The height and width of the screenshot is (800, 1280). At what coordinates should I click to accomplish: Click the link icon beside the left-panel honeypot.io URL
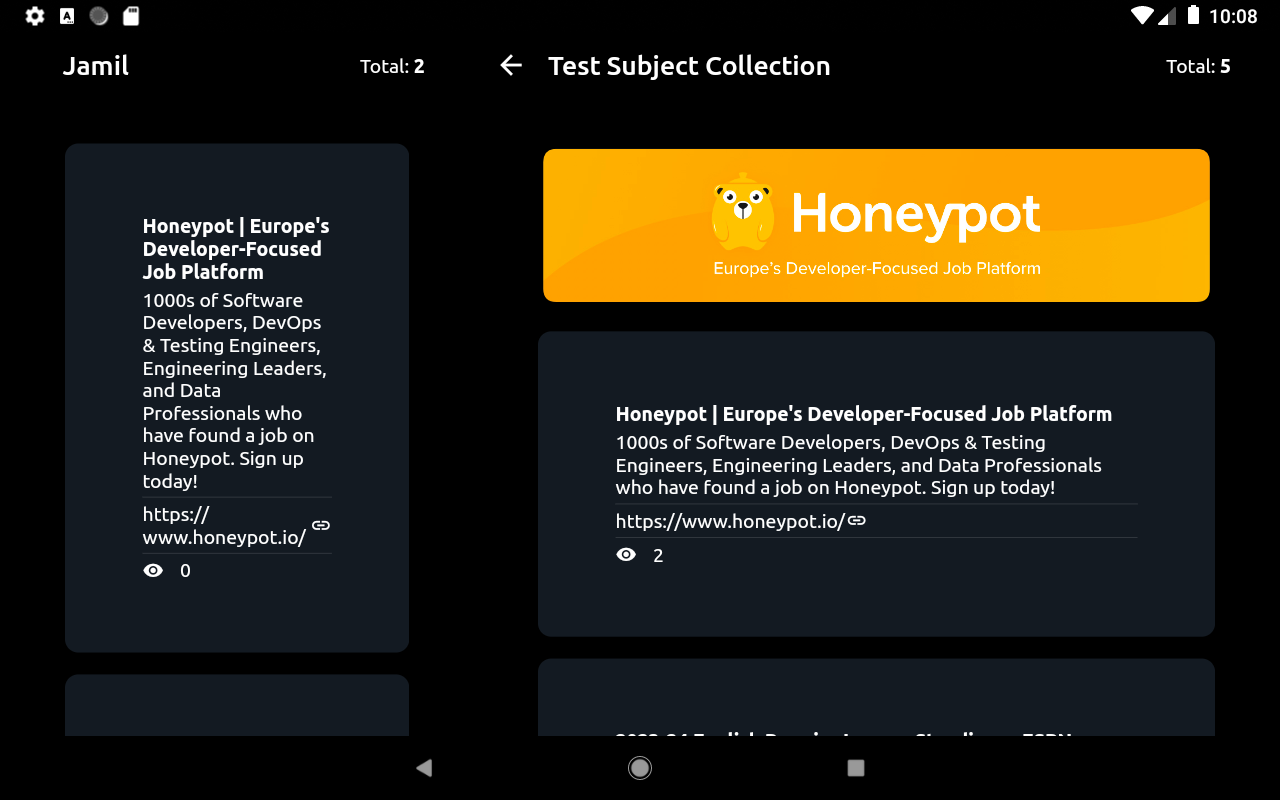click(321, 525)
